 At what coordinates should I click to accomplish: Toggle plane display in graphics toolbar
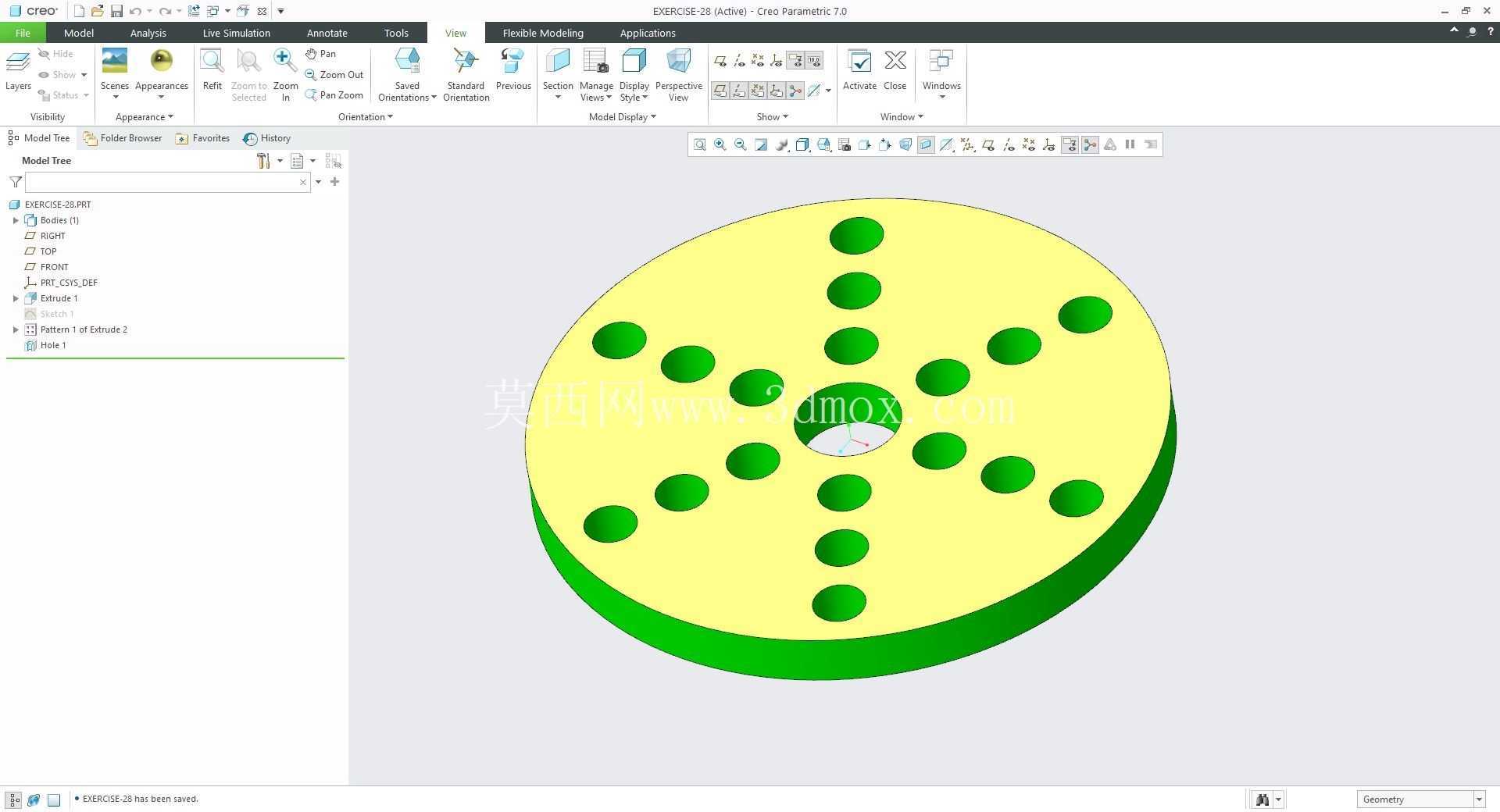click(988, 144)
